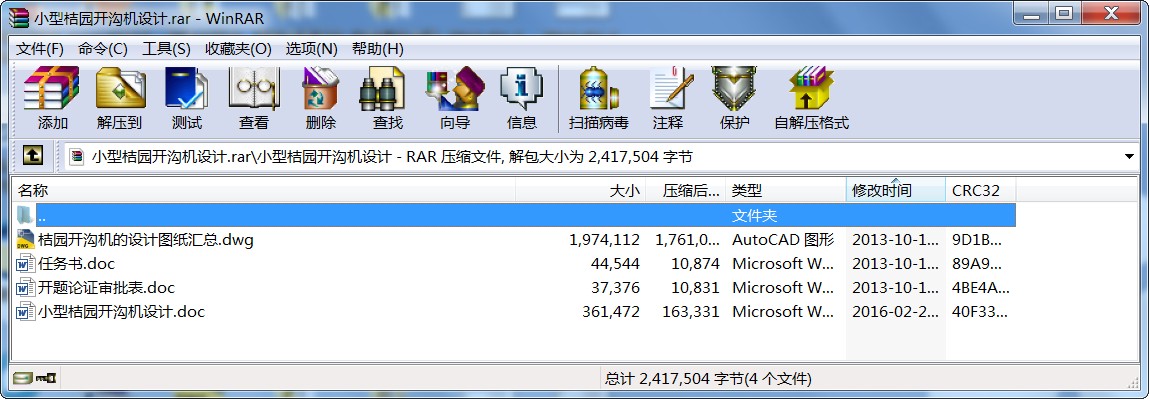Sort by 压缩后 size column header
The image size is (1149, 399).
tap(686, 191)
